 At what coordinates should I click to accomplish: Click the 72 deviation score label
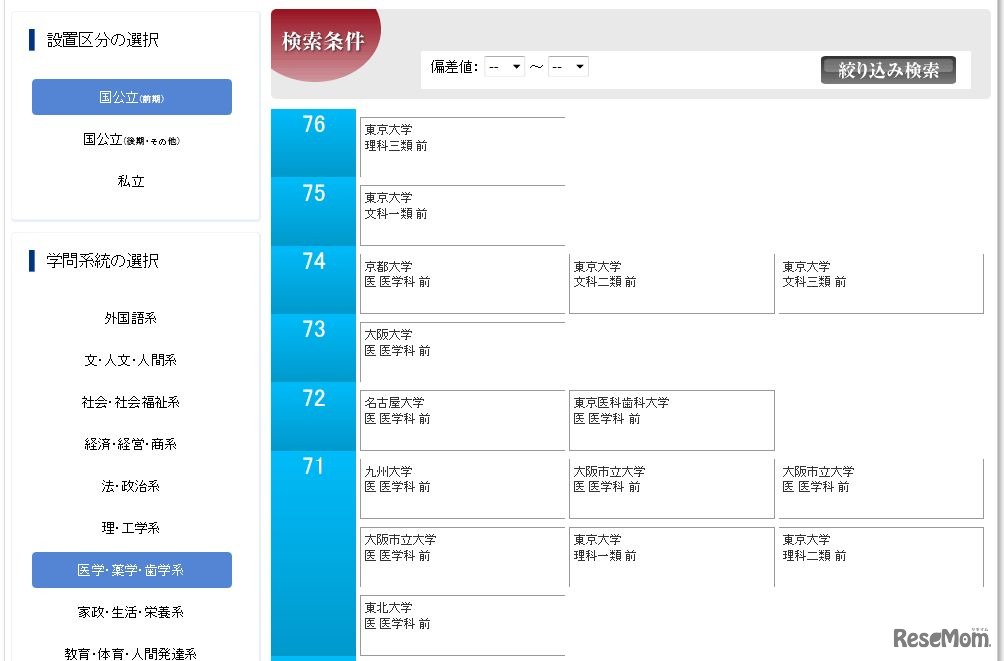pos(314,398)
